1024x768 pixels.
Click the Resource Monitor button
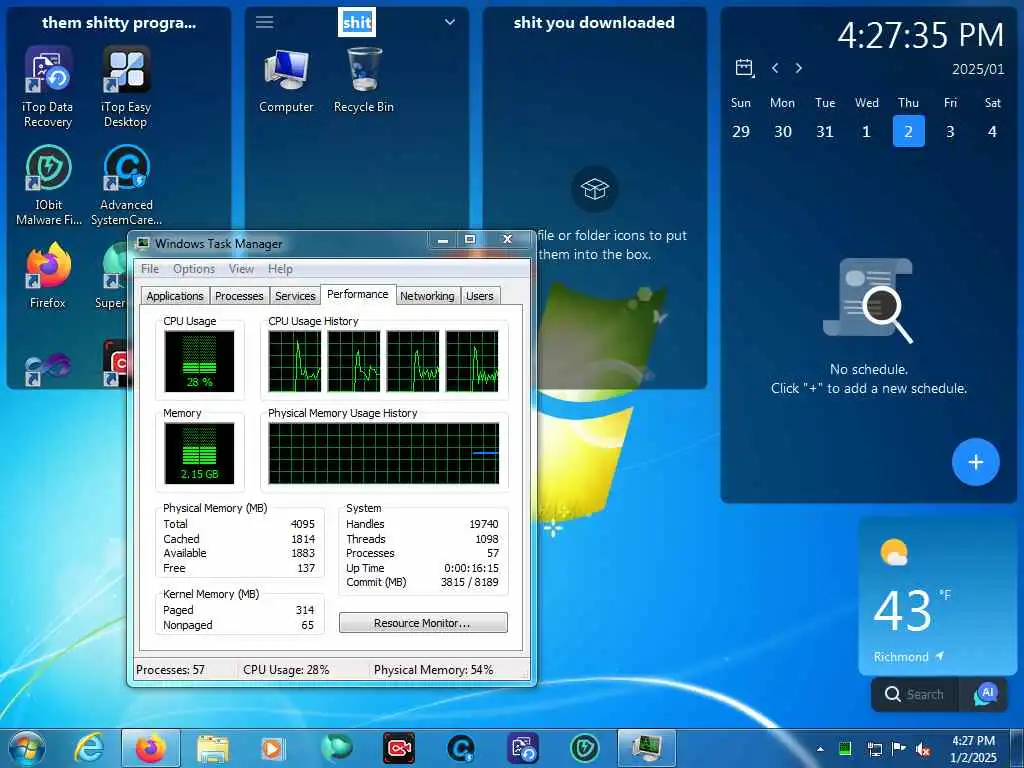click(x=423, y=623)
